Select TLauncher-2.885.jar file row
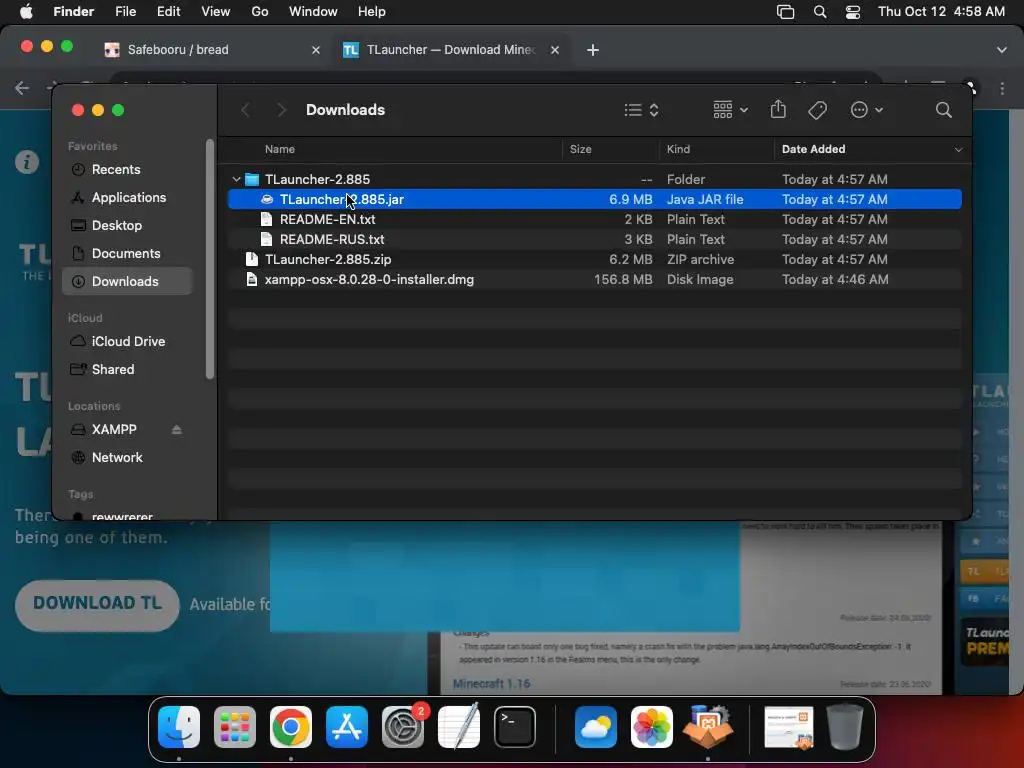Image resolution: width=1024 pixels, height=768 pixels. pyautogui.click(x=594, y=199)
